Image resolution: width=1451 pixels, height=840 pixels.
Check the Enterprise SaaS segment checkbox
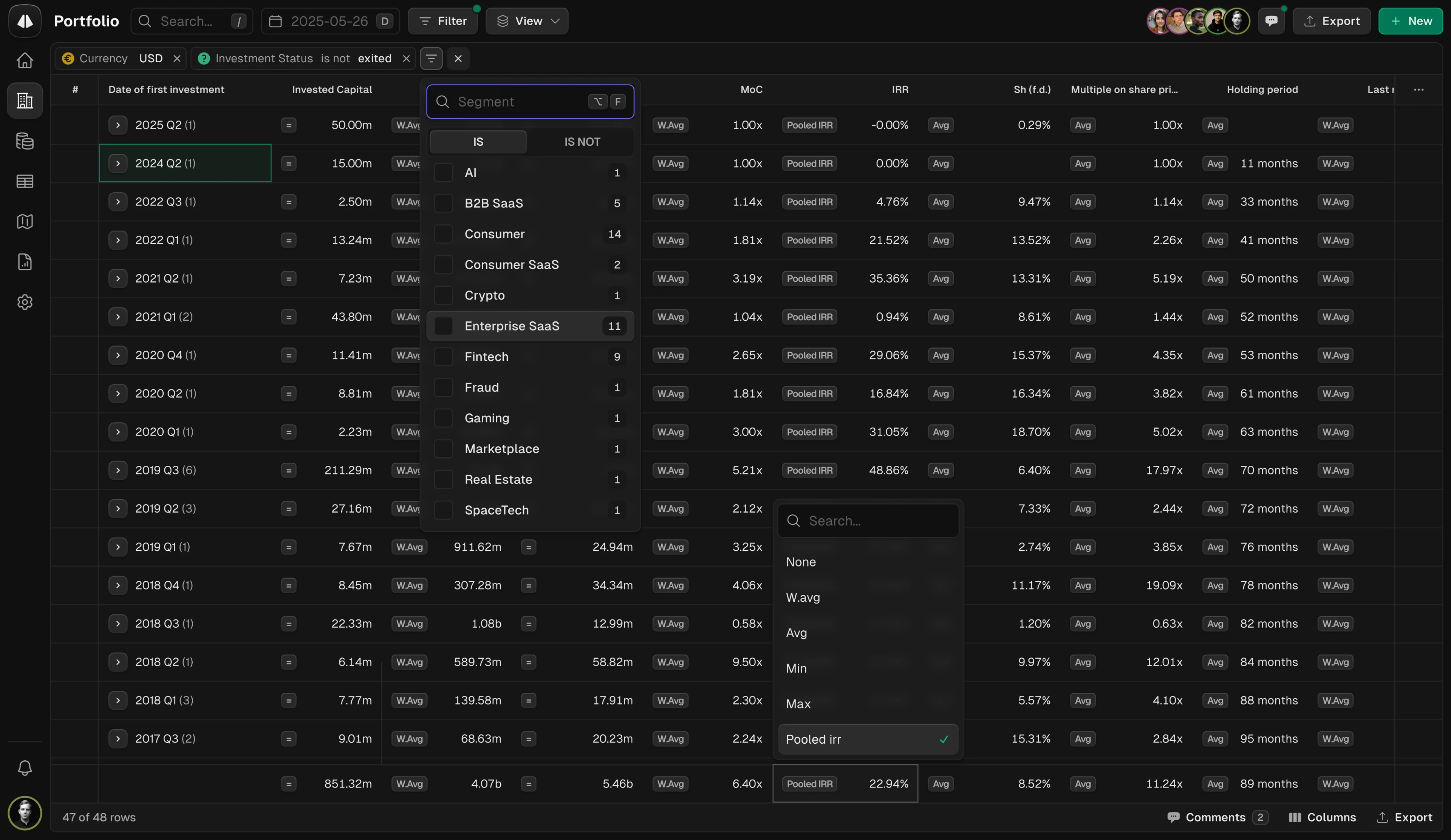tap(443, 326)
